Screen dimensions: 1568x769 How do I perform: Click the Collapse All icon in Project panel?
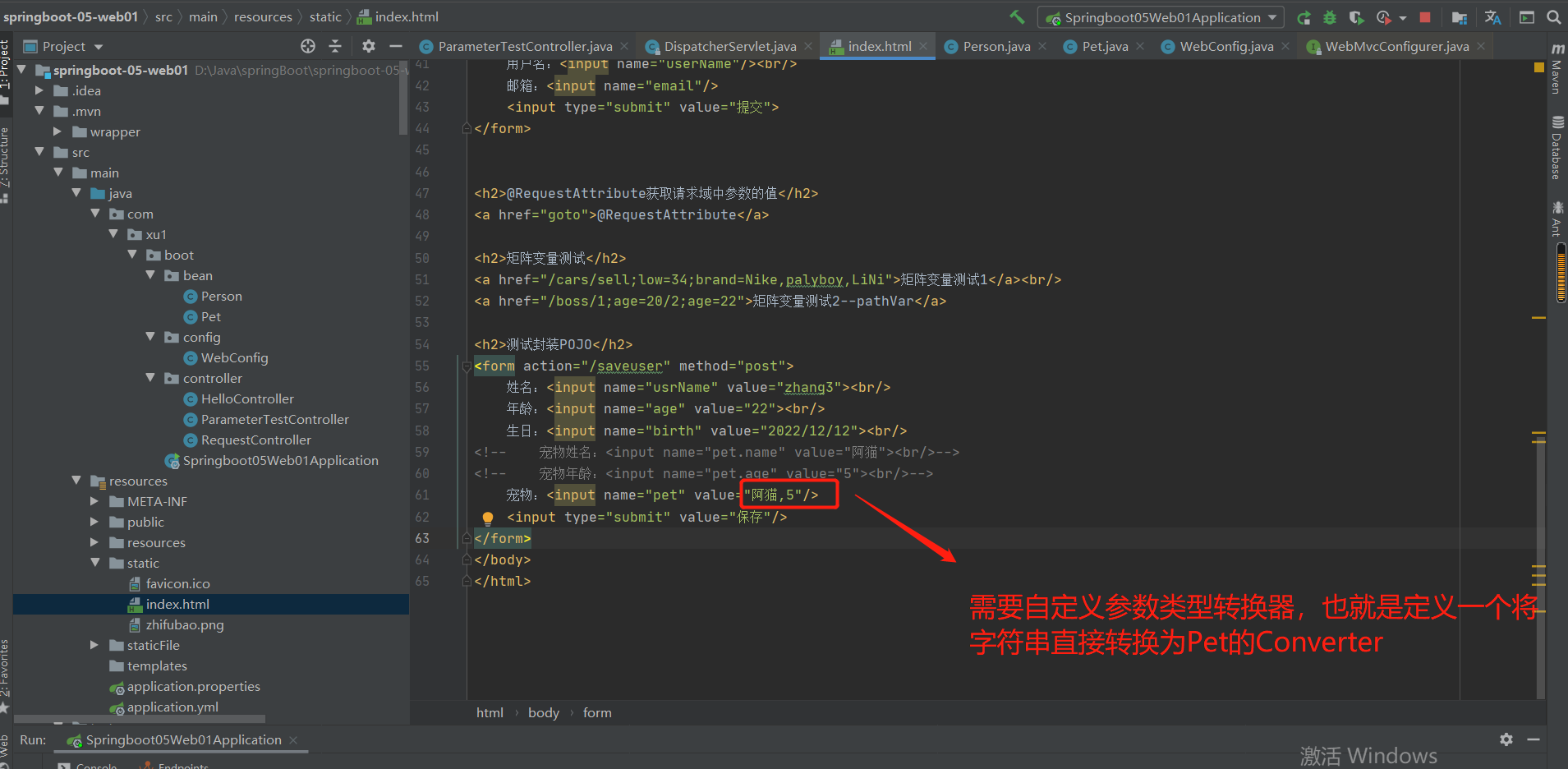[x=335, y=46]
